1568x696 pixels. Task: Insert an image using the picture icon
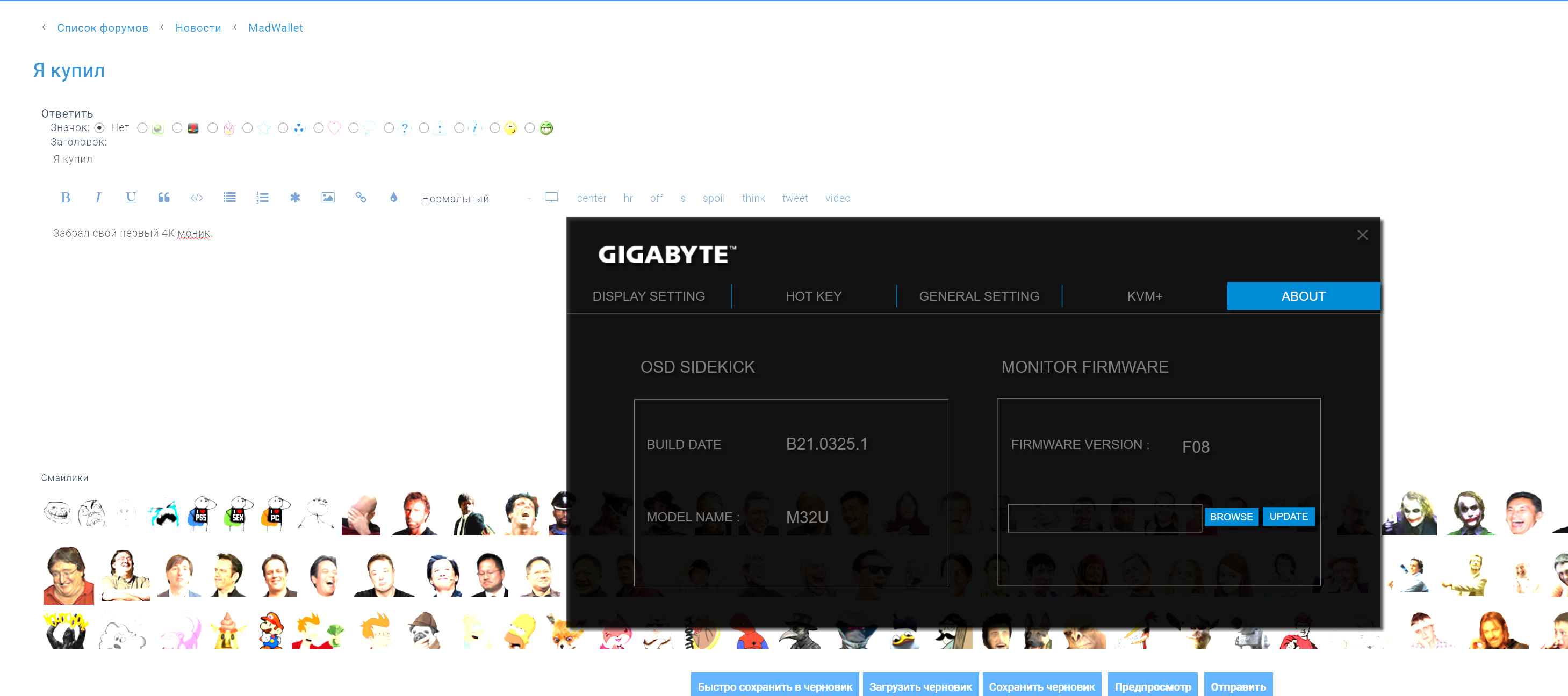(328, 198)
